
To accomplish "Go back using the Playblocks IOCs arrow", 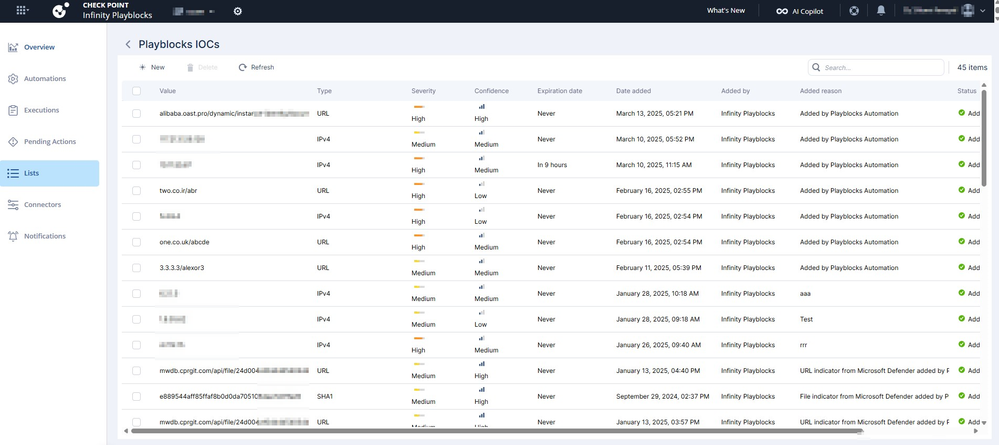I will coord(128,44).
